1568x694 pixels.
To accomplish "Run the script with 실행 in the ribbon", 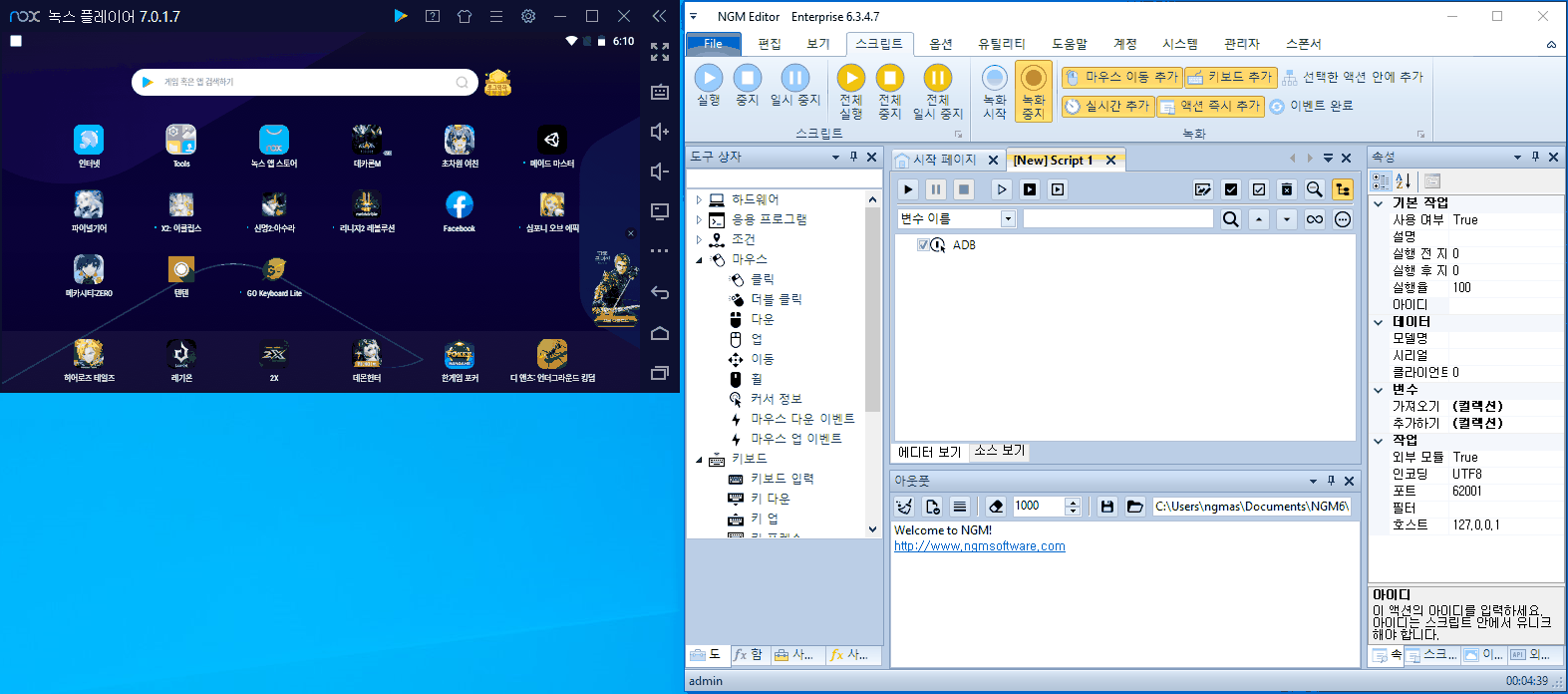I will pos(709,86).
